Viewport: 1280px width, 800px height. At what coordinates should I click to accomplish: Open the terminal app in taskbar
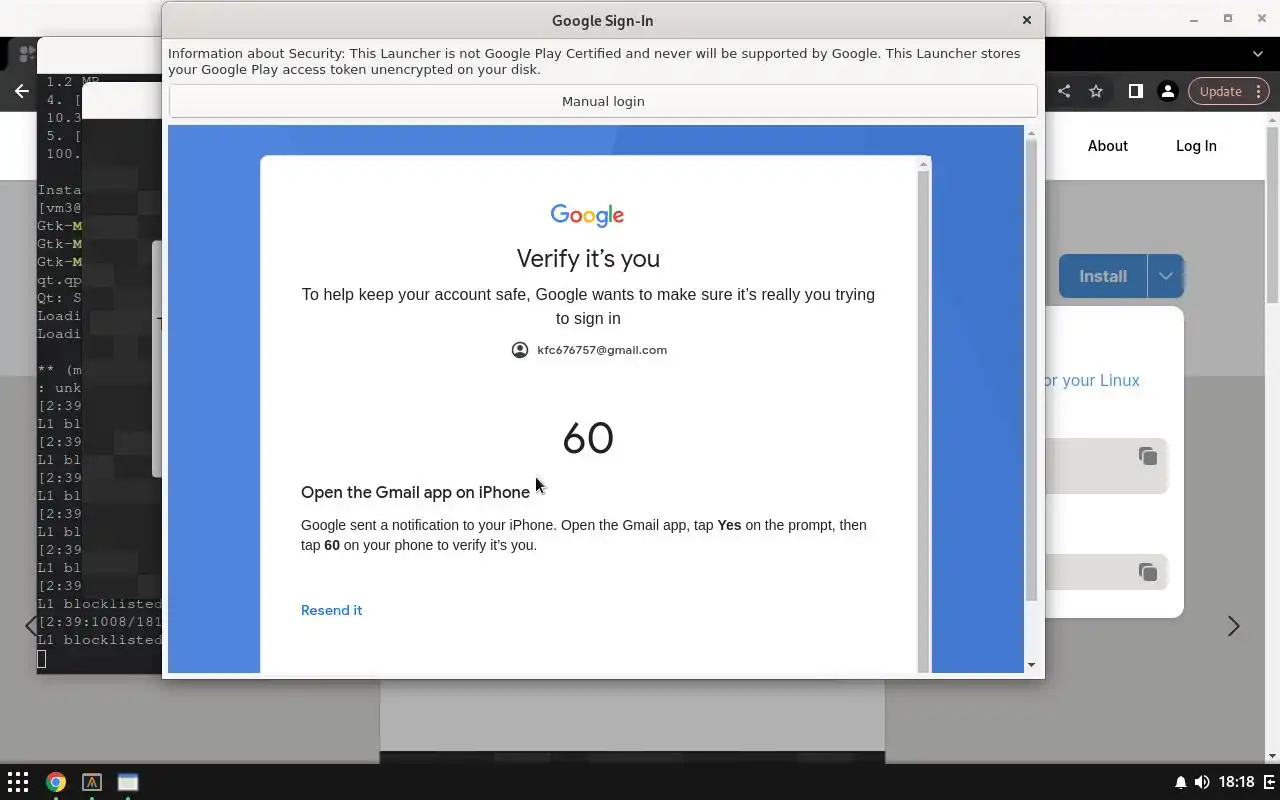92,782
